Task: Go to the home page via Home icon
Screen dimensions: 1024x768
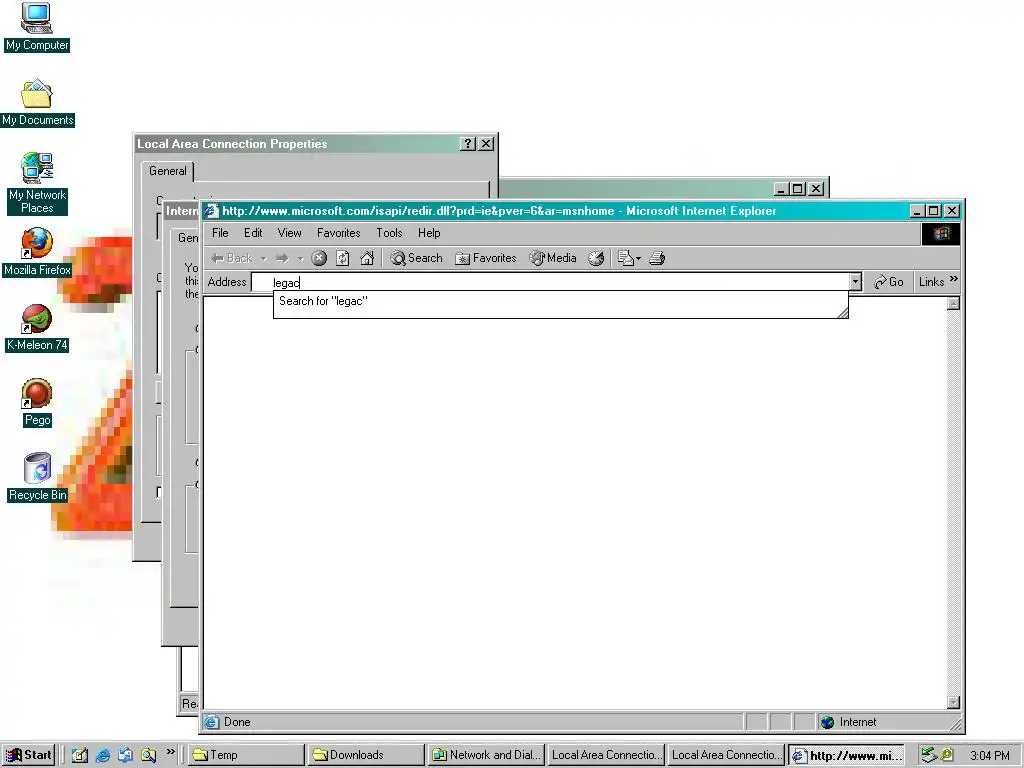Action: pyautogui.click(x=367, y=259)
